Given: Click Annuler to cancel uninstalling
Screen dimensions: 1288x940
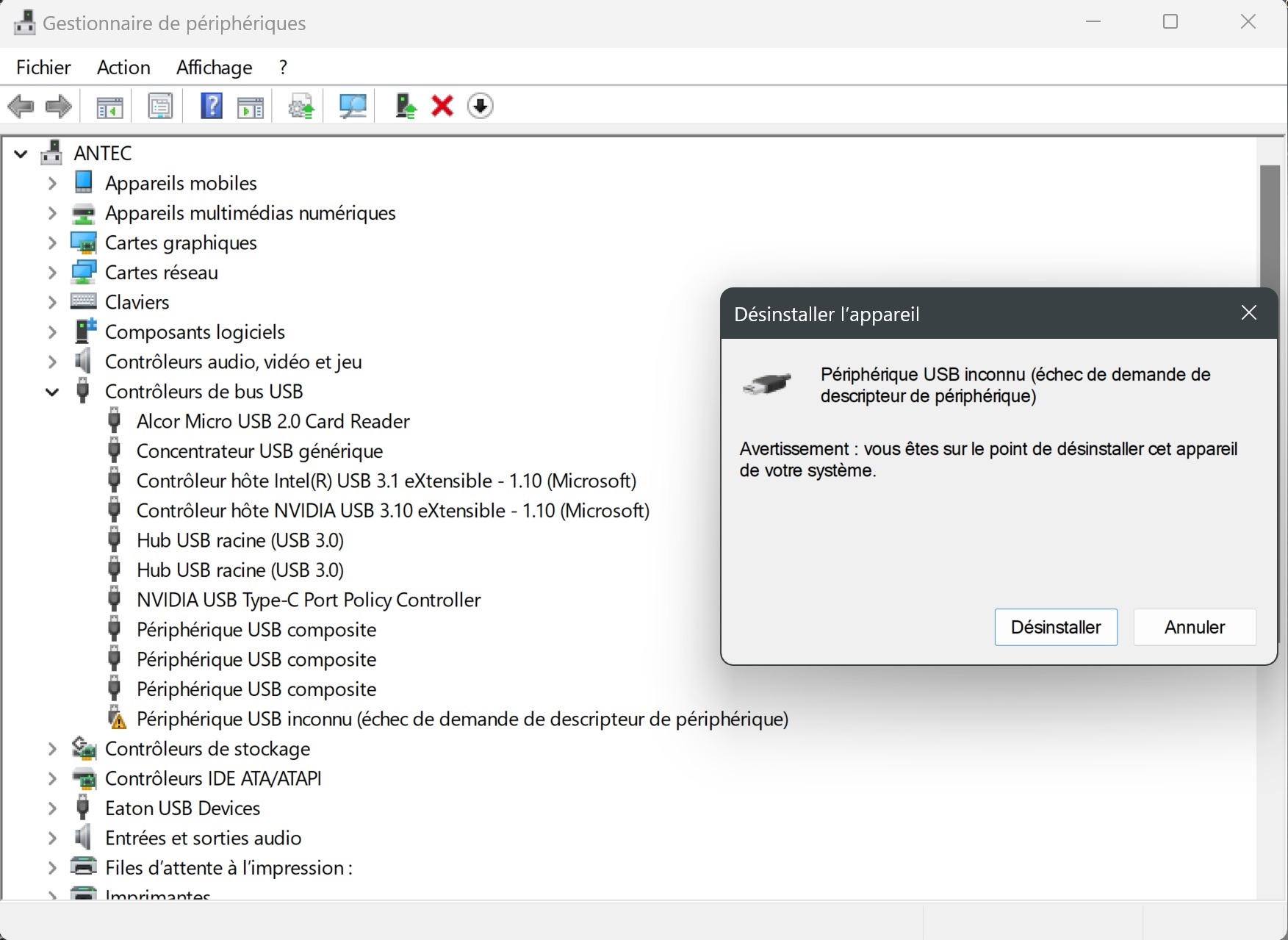Looking at the screenshot, I should pos(1195,627).
